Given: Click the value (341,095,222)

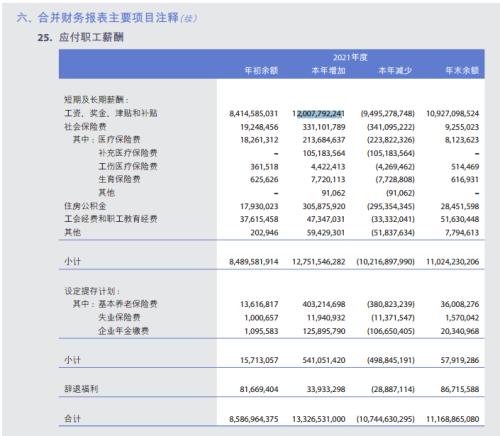Looking at the screenshot, I should pyautogui.click(x=391, y=127).
